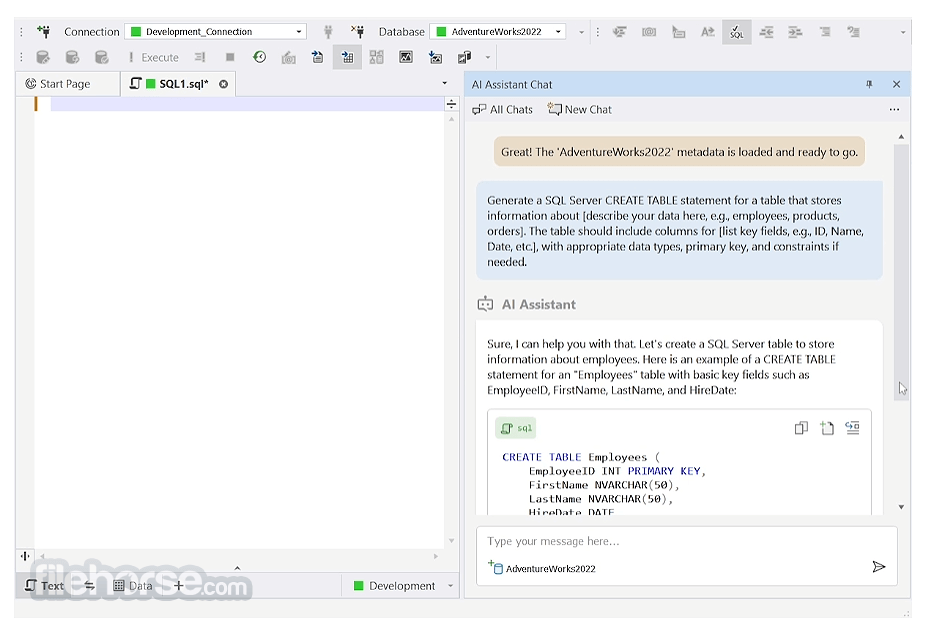
Task: Click the Decrease Indent icon
Action: tap(766, 32)
